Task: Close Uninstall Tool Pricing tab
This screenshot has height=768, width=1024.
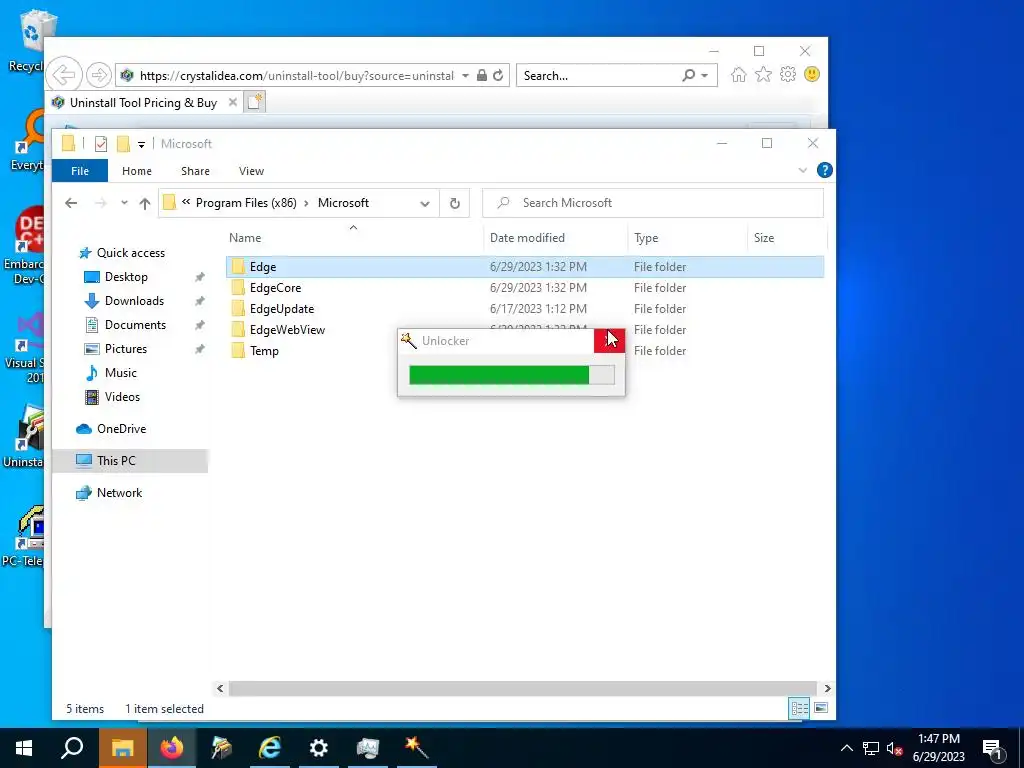Action: (232, 103)
